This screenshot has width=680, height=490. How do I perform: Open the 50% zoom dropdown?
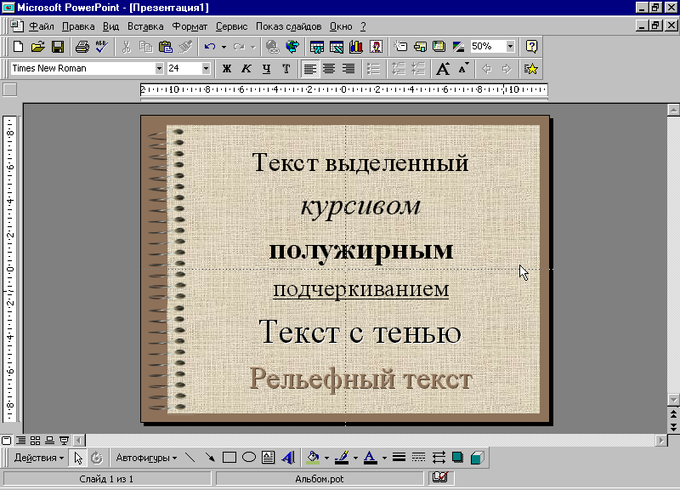click(510, 47)
